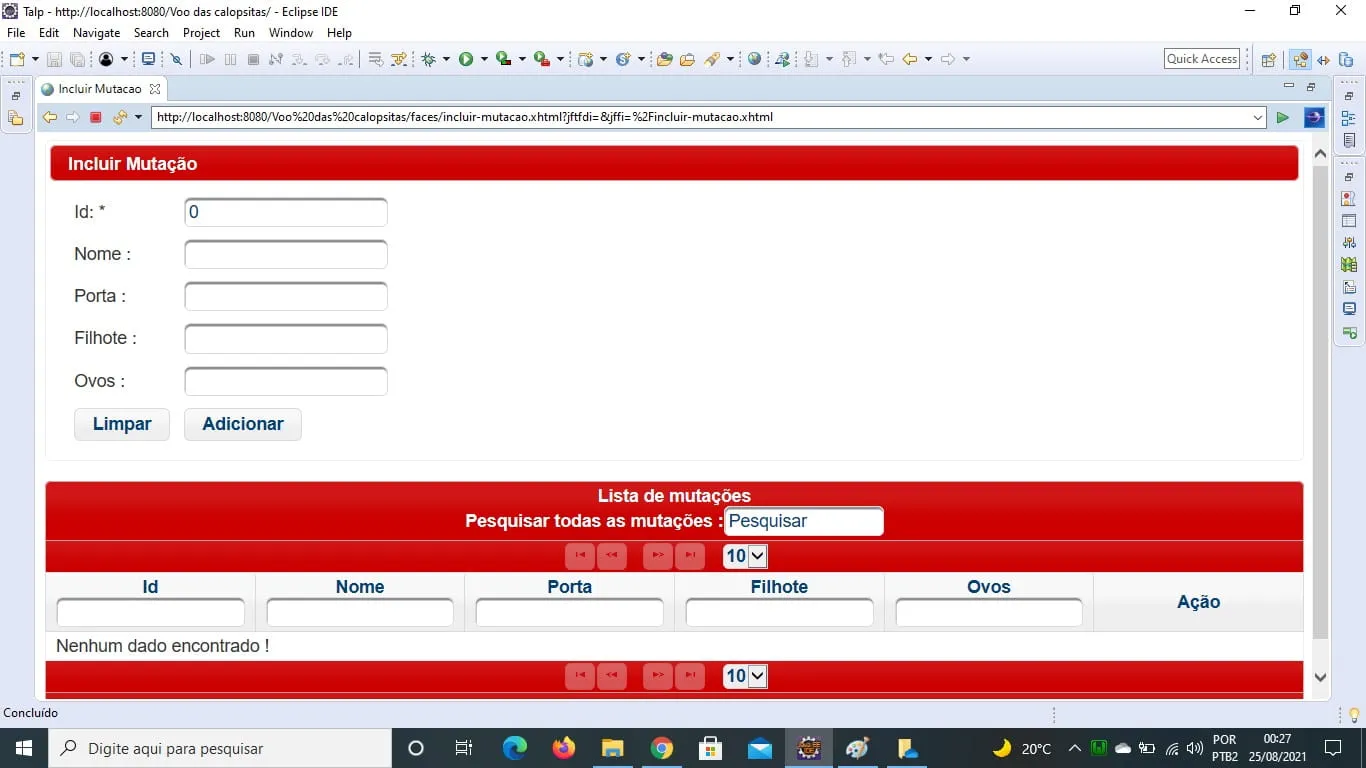Switch to the Java EE perspective icon

point(1300,60)
